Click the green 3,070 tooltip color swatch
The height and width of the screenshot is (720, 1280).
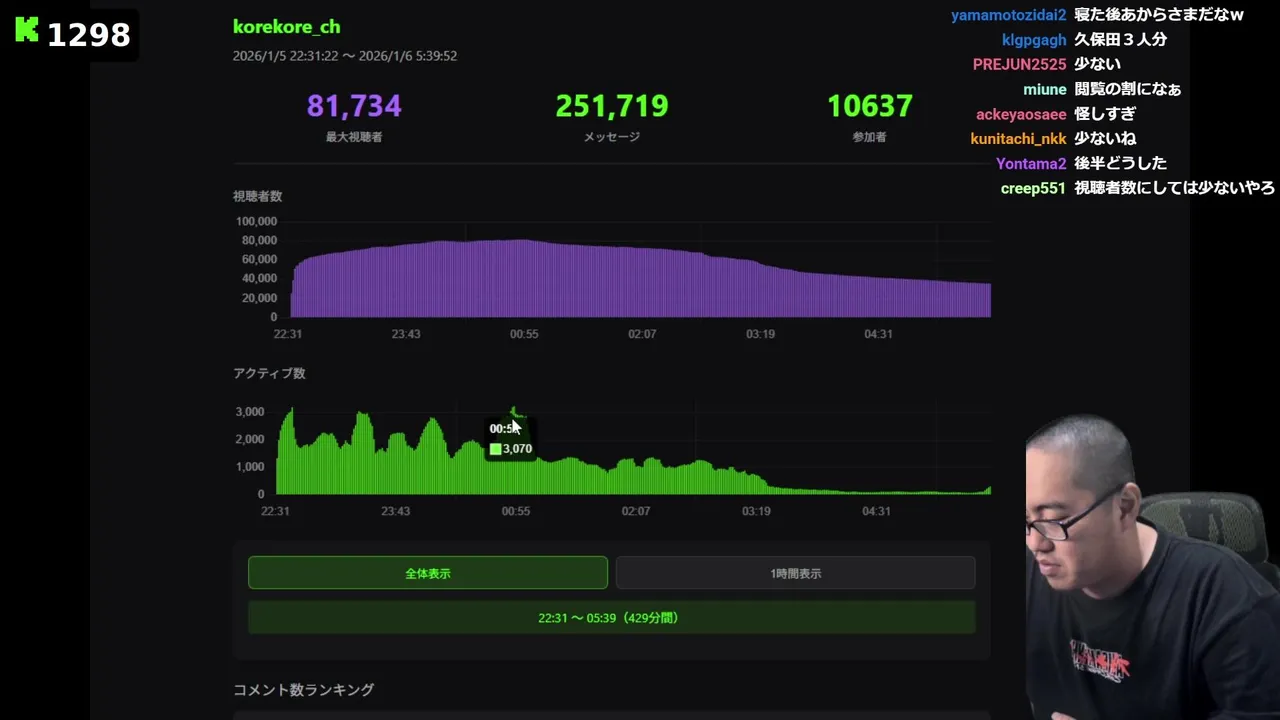(495, 449)
